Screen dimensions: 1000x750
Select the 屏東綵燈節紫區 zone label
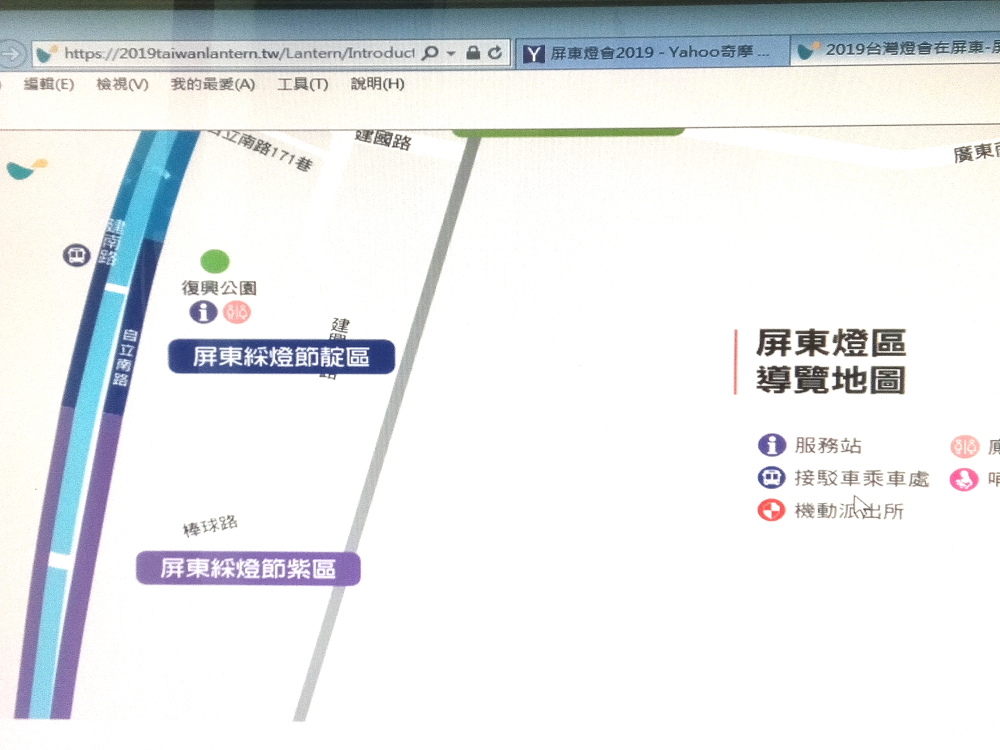pos(248,568)
